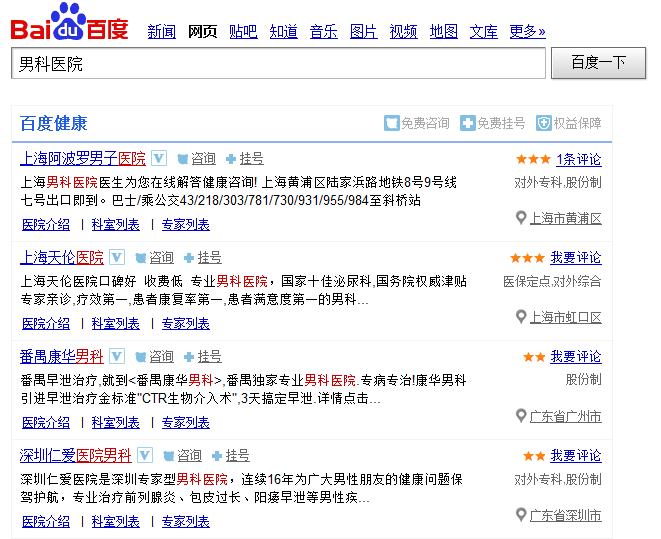Screen dimensions: 661x539
Task: Open the 上海阿波罗男子医院 result title
Action: click(83, 158)
